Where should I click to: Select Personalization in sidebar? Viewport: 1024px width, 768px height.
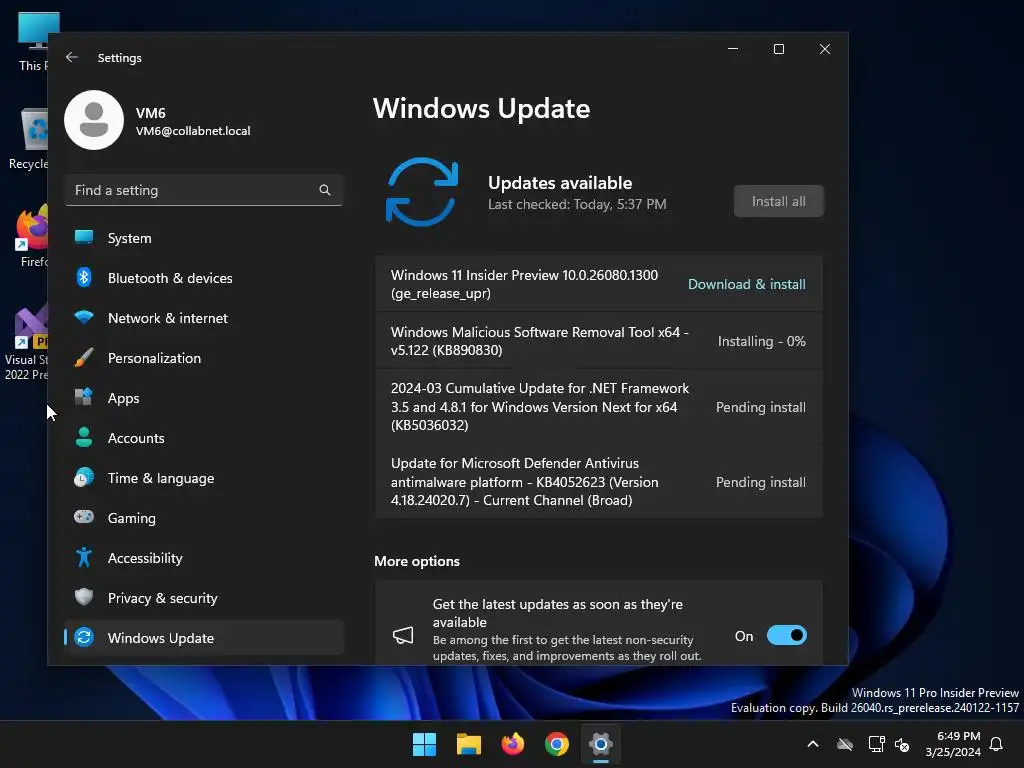tap(204, 358)
